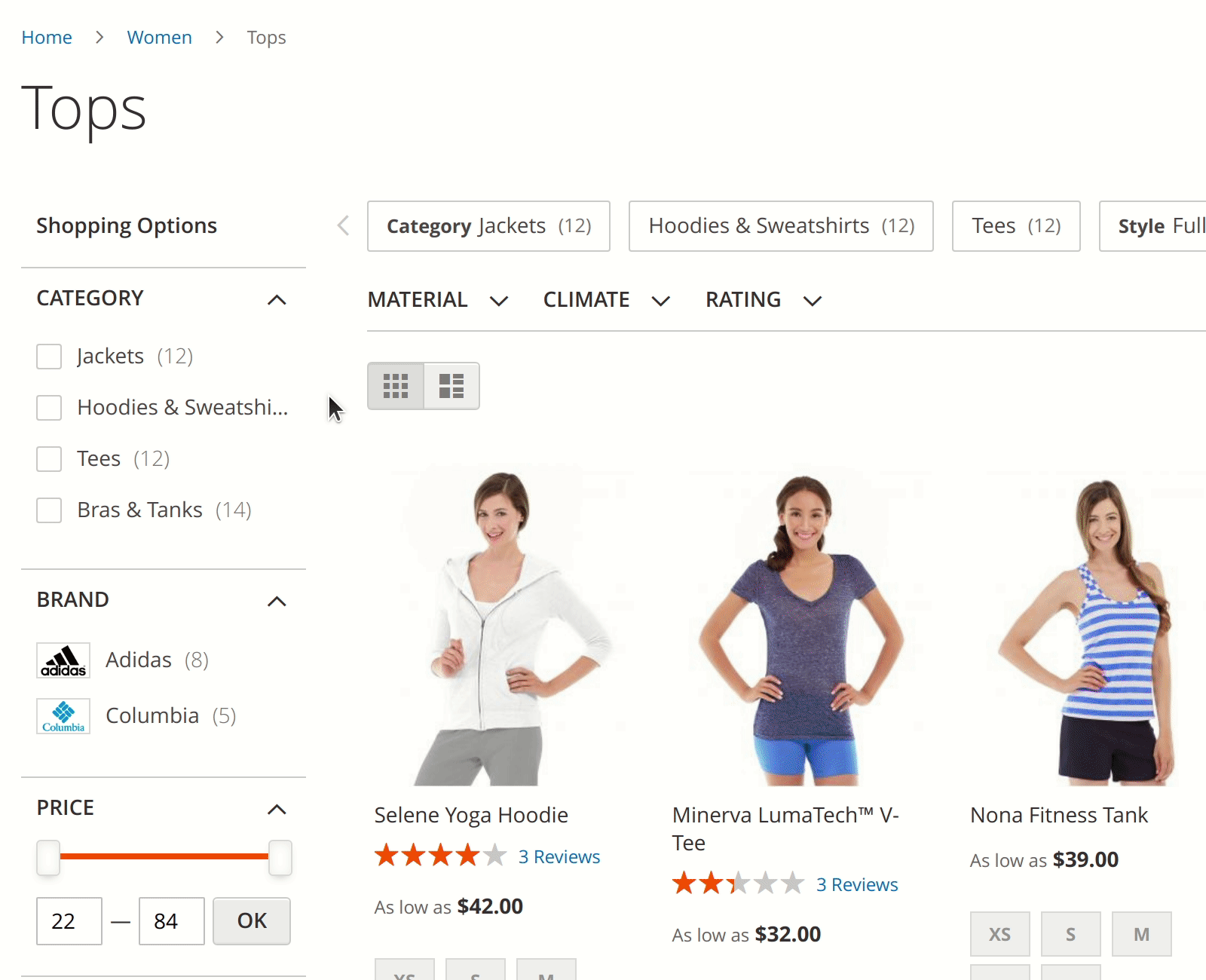Click the left arrow beside filter chips
The width and height of the screenshot is (1206, 980).
coord(342,225)
